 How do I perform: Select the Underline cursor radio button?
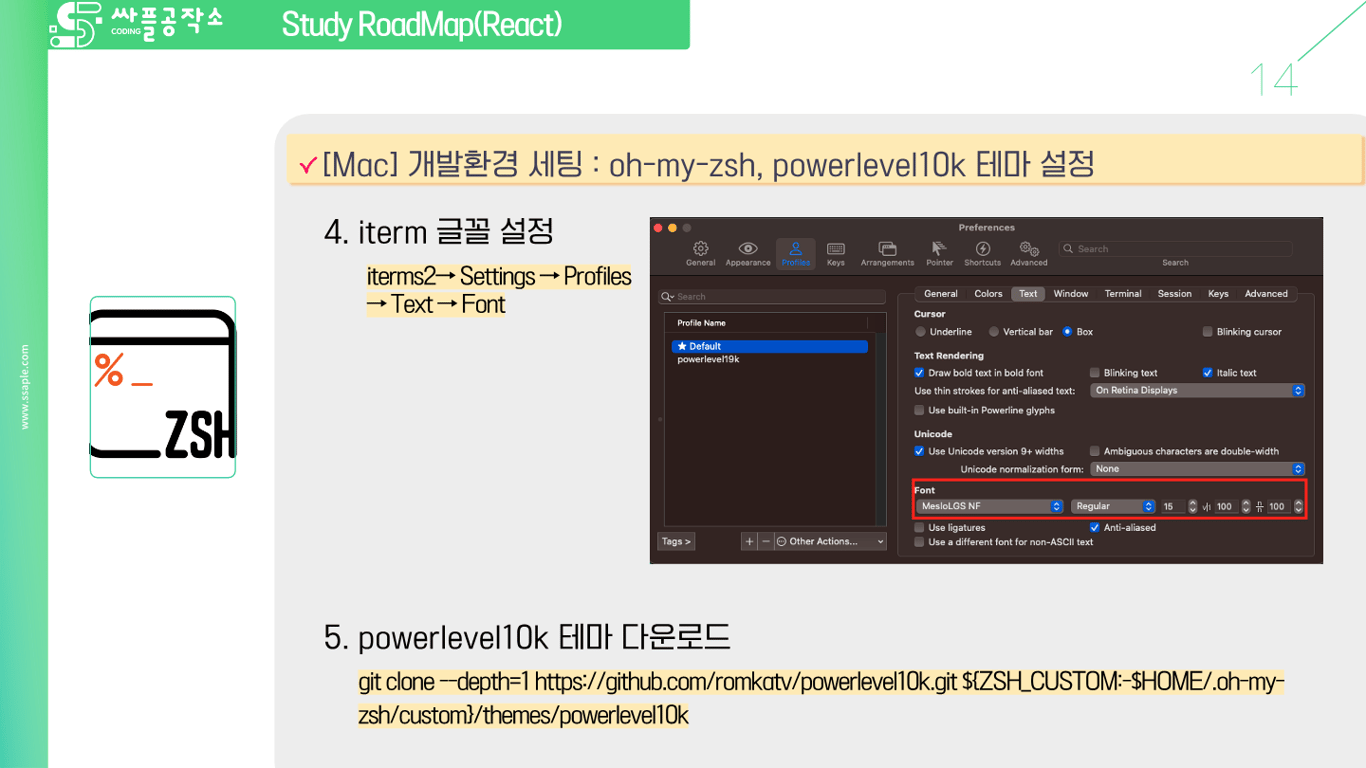[x=919, y=331]
